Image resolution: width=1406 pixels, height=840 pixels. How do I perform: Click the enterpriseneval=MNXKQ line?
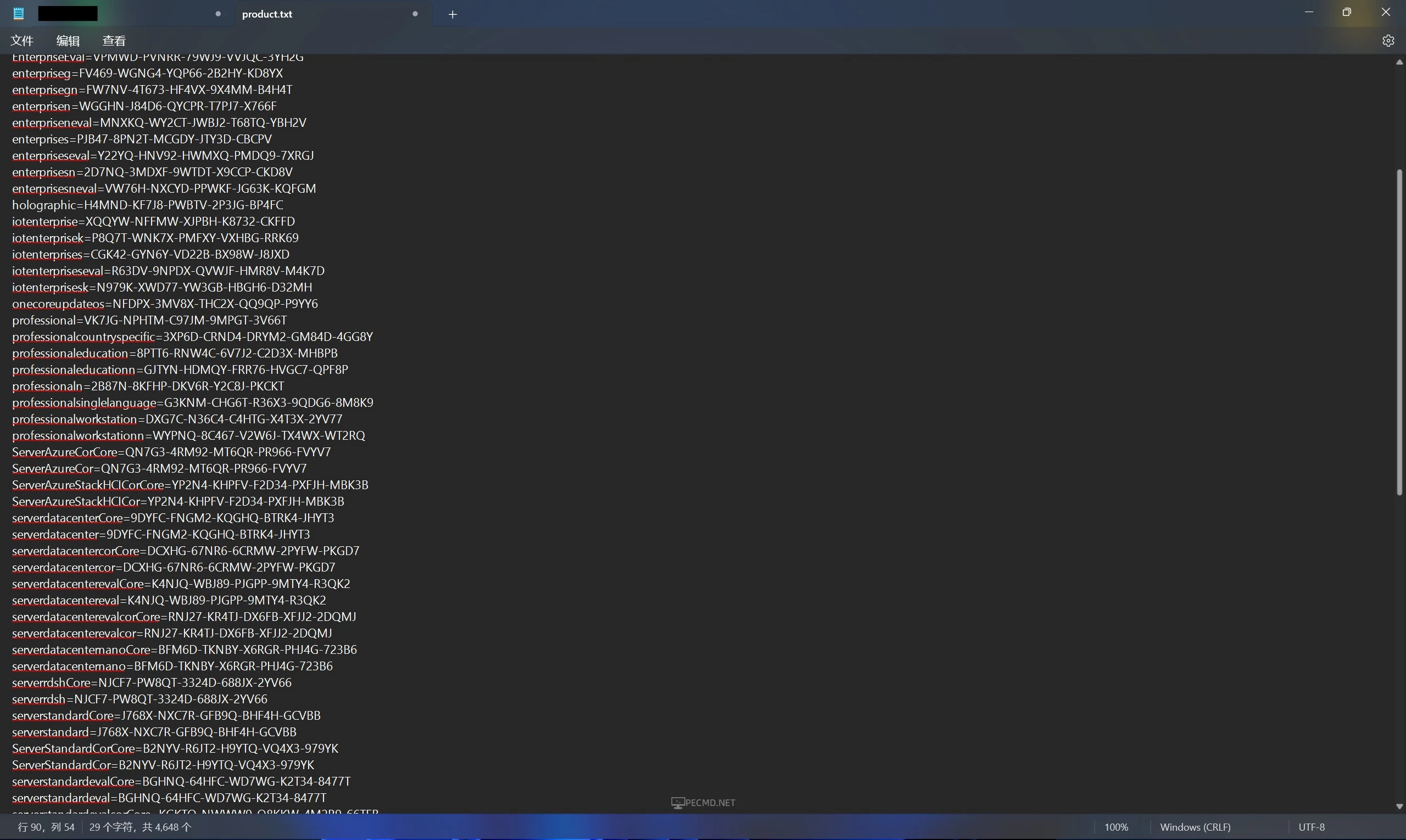[159, 122]
